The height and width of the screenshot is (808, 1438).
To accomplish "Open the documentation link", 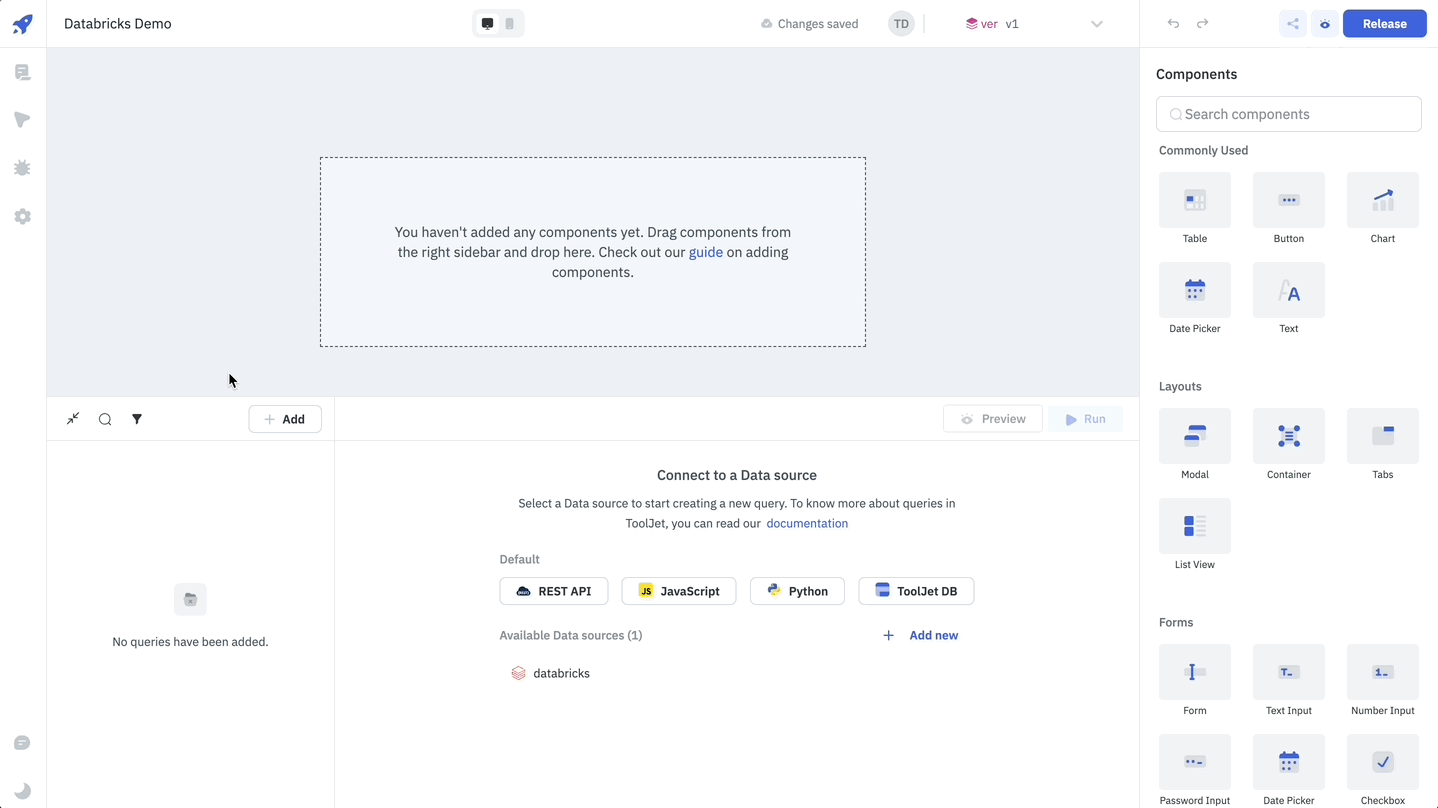I will [806, 523].
